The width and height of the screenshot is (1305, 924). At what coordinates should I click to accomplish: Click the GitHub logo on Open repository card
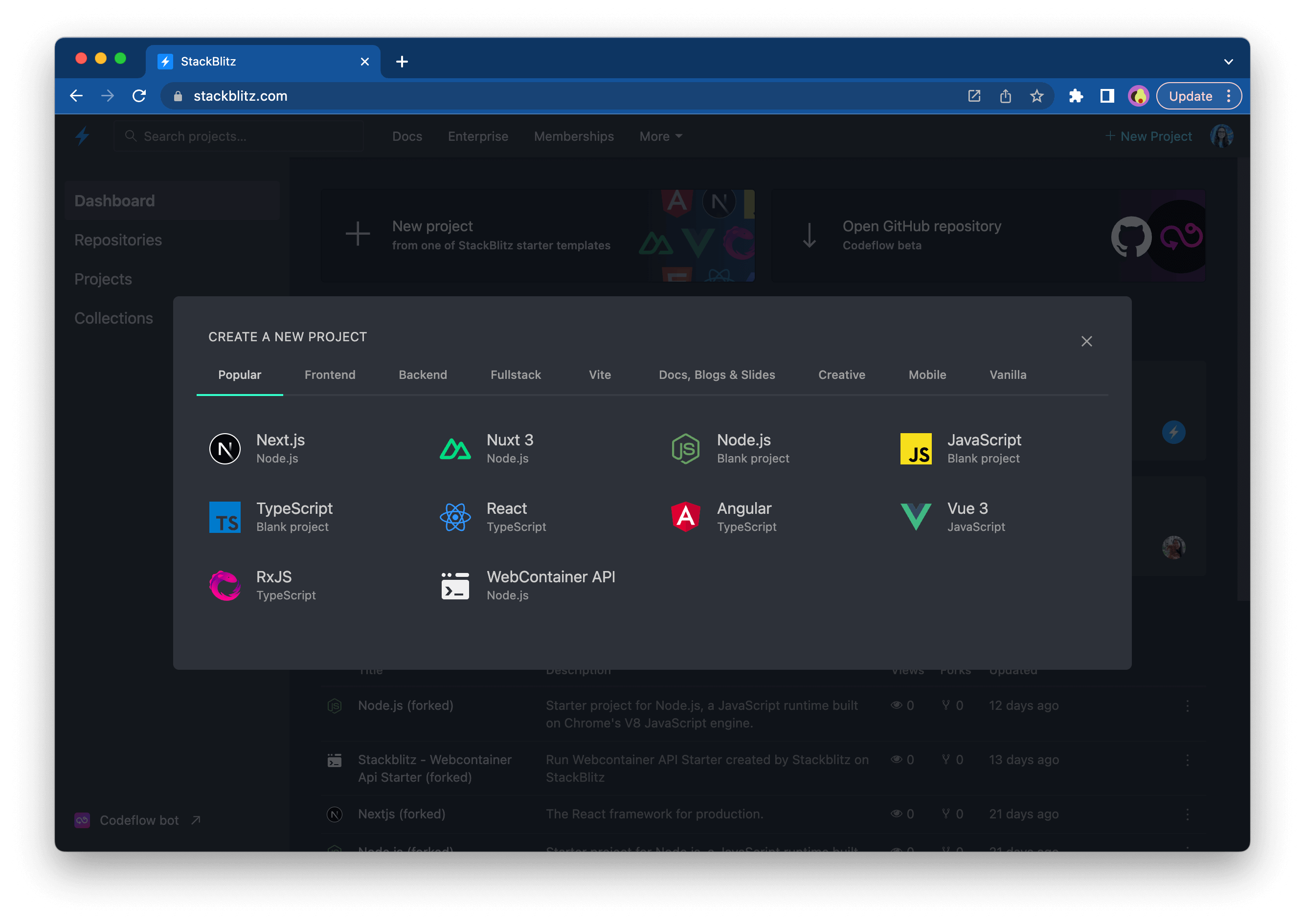tap(1132, 237)
